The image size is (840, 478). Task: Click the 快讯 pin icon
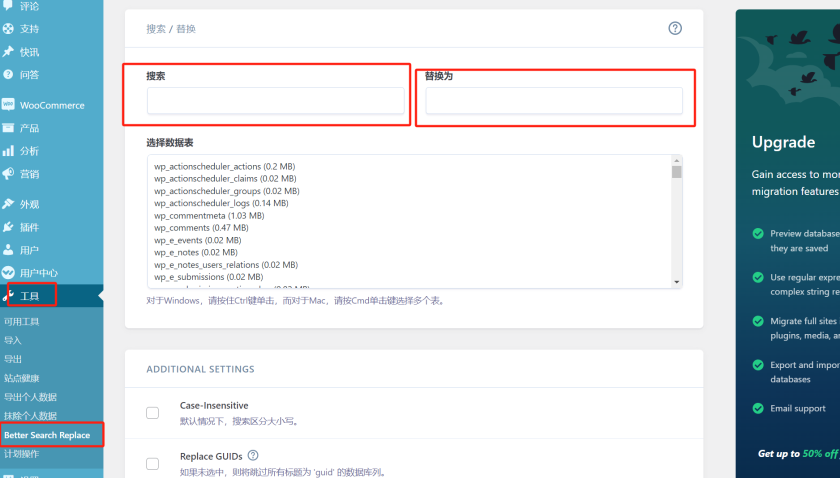pos(8,52)
